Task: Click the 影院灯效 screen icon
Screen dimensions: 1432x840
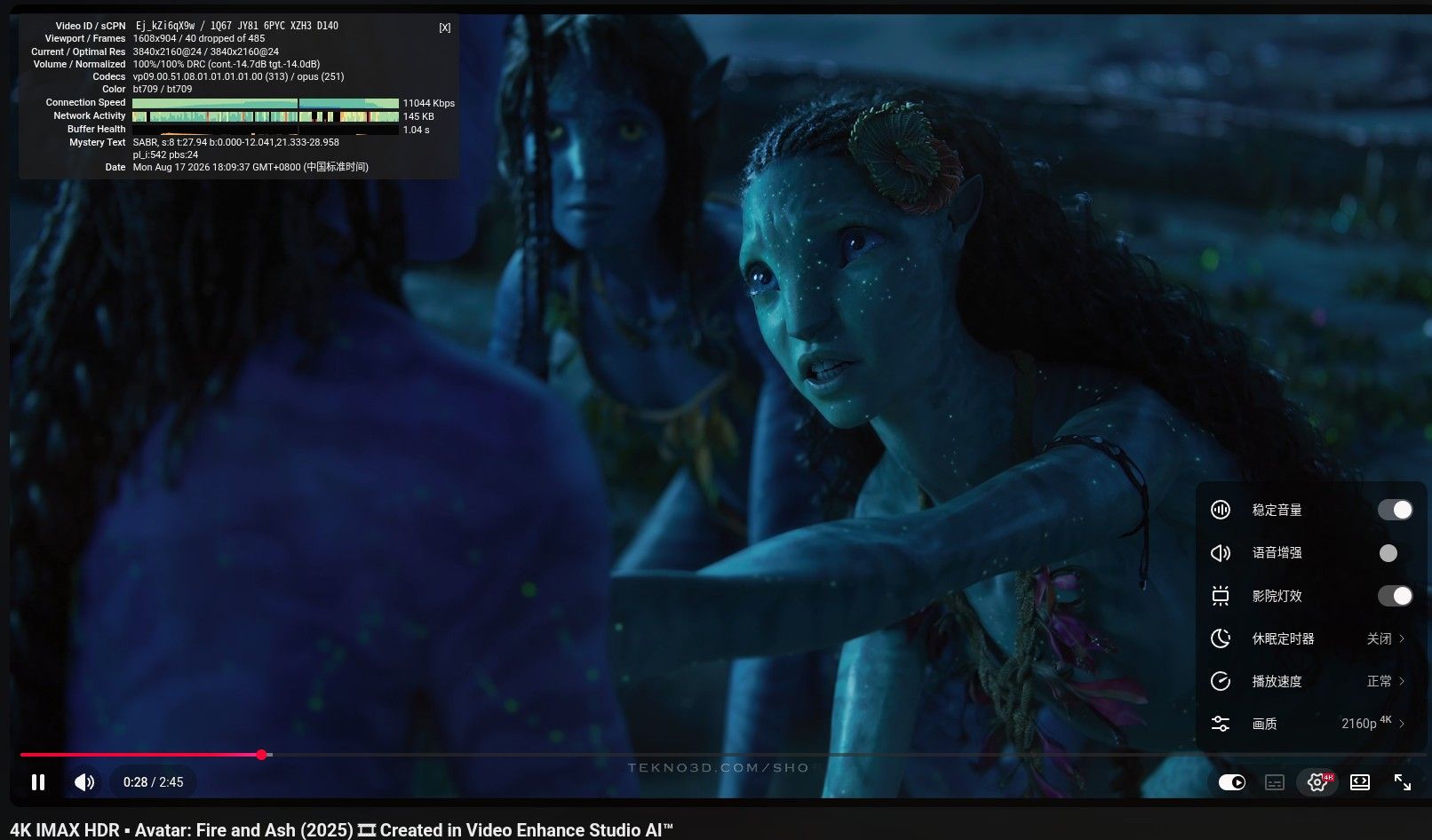Action: (1221, 596)
